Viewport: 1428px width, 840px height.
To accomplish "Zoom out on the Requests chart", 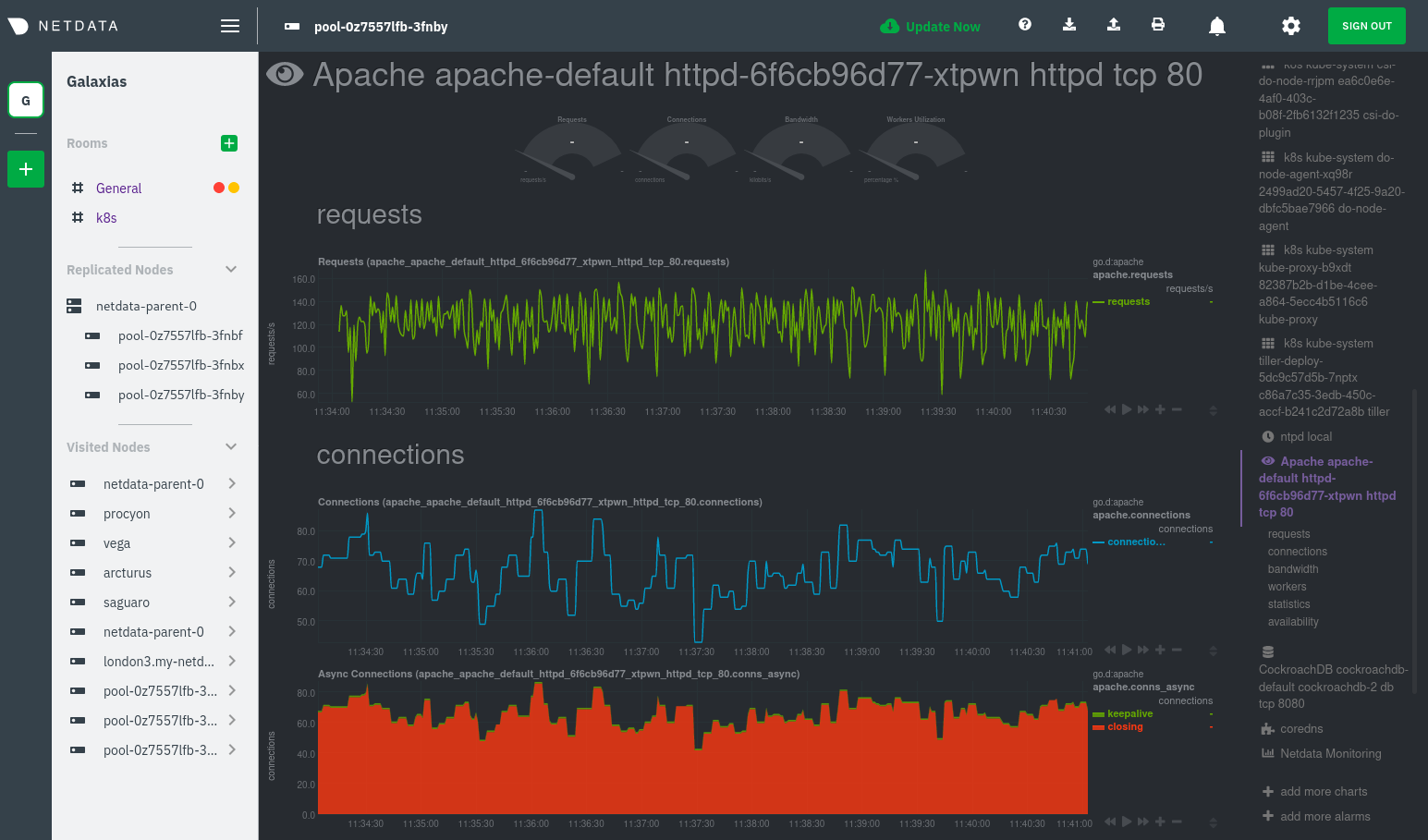I will click(x=1177, y=409).
